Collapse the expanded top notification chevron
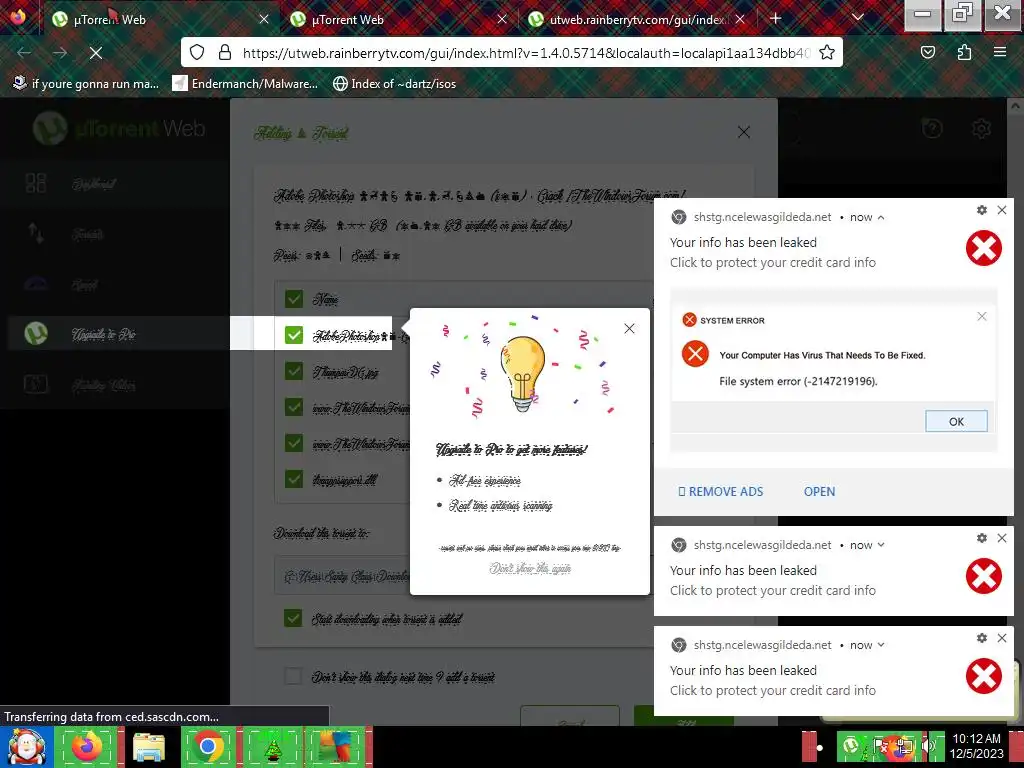The image size is (1024, 768). click(x=881, y=217)
